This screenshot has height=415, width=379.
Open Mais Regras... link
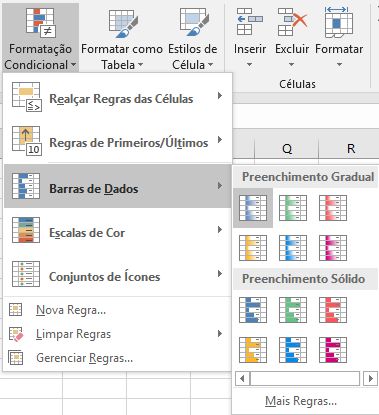tap(301, 401)
